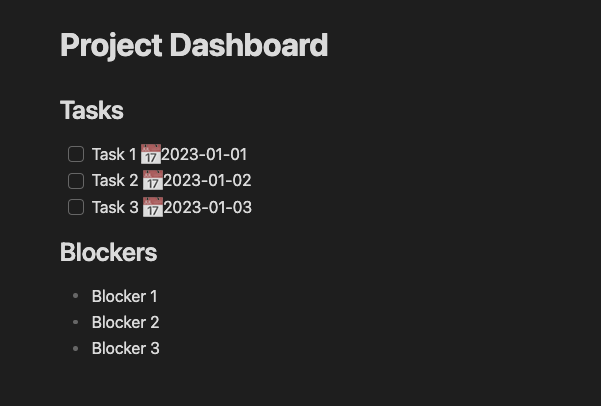This screenshot has height=406, width=601.
Task: Click the bullet point before Blocker 3
Action: (x=76, y=348)
